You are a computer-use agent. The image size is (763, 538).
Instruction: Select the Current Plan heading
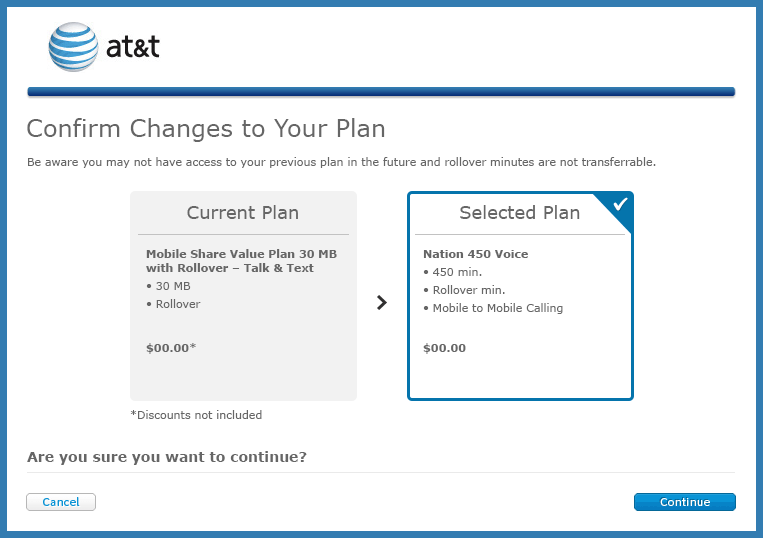[243, 213]
